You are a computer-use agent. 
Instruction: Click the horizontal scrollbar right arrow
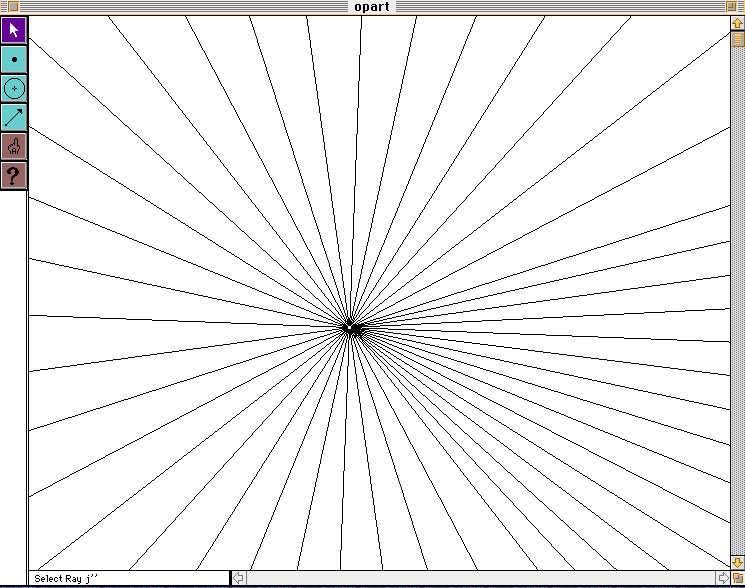[722, 578]
